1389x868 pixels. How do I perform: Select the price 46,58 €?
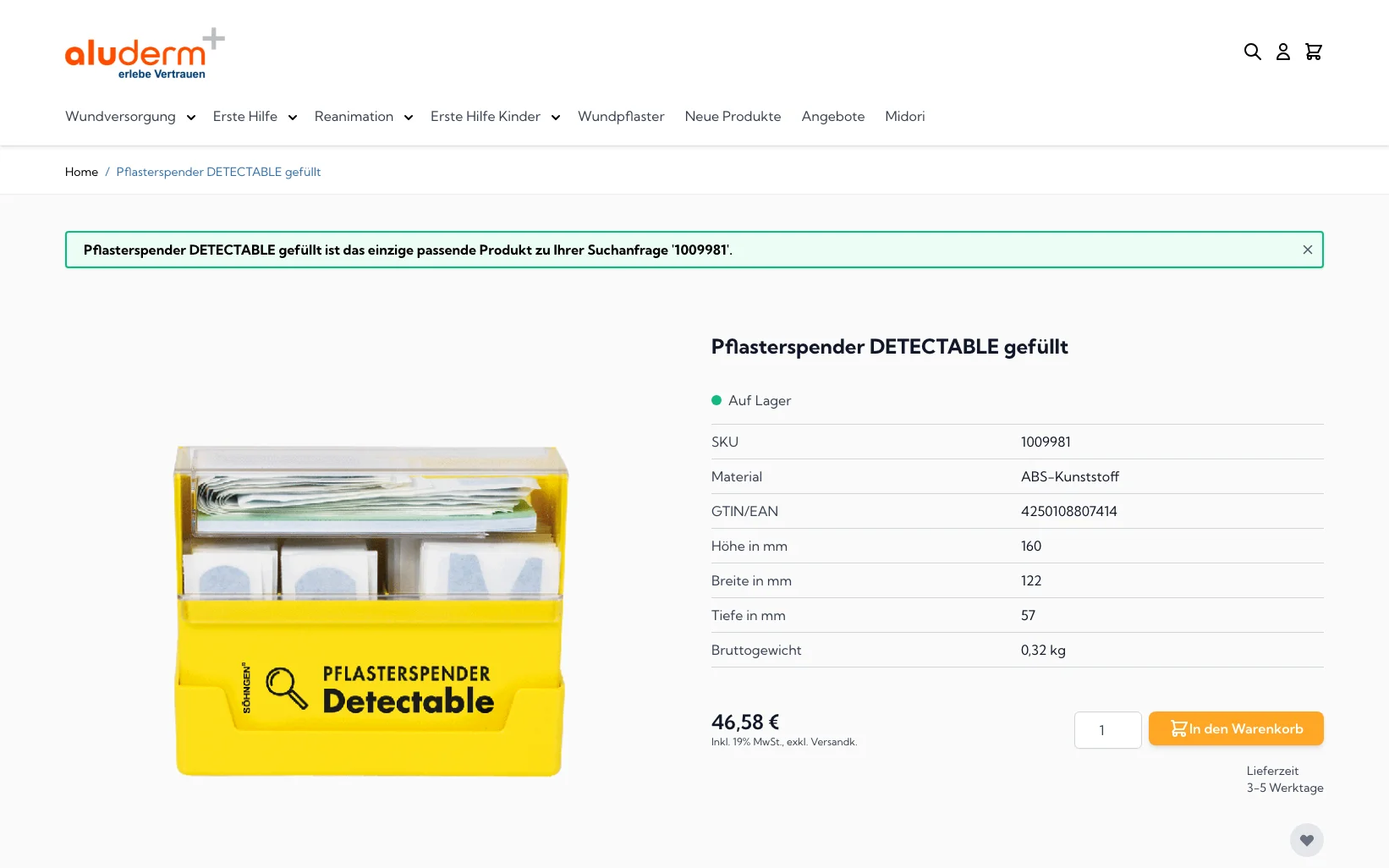745,722
